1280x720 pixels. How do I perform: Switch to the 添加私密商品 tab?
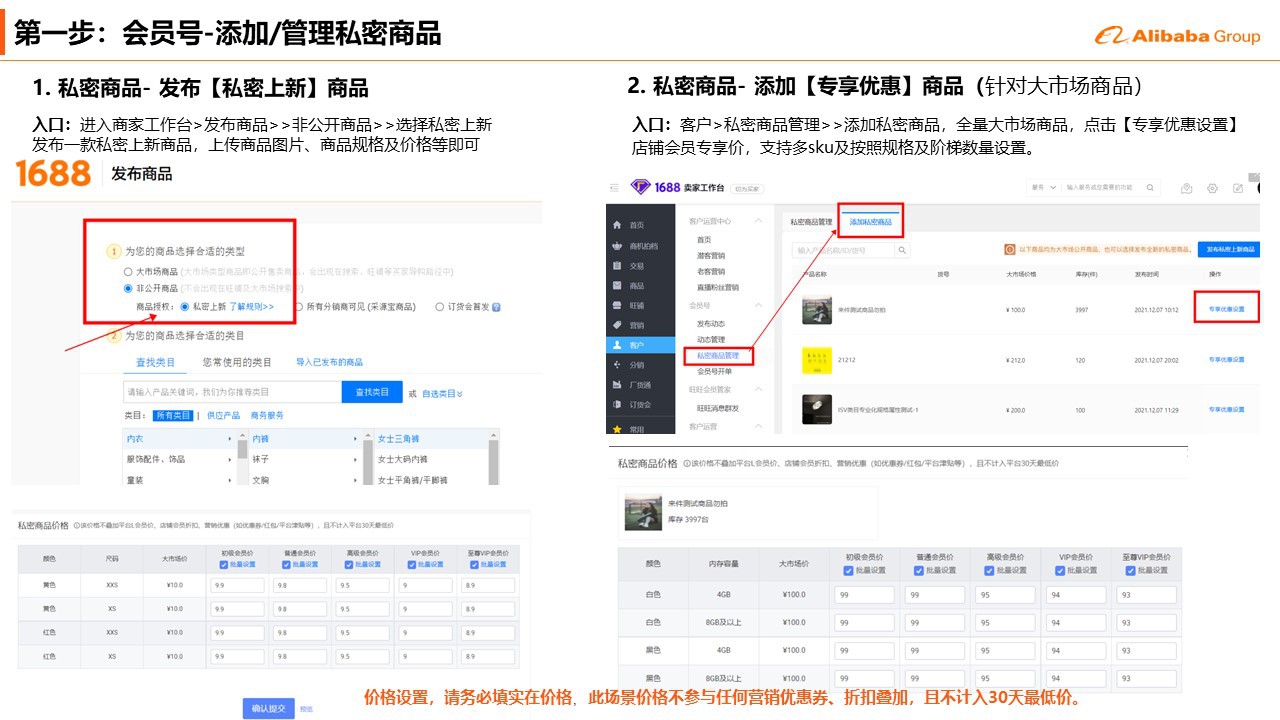click(870, 222)
